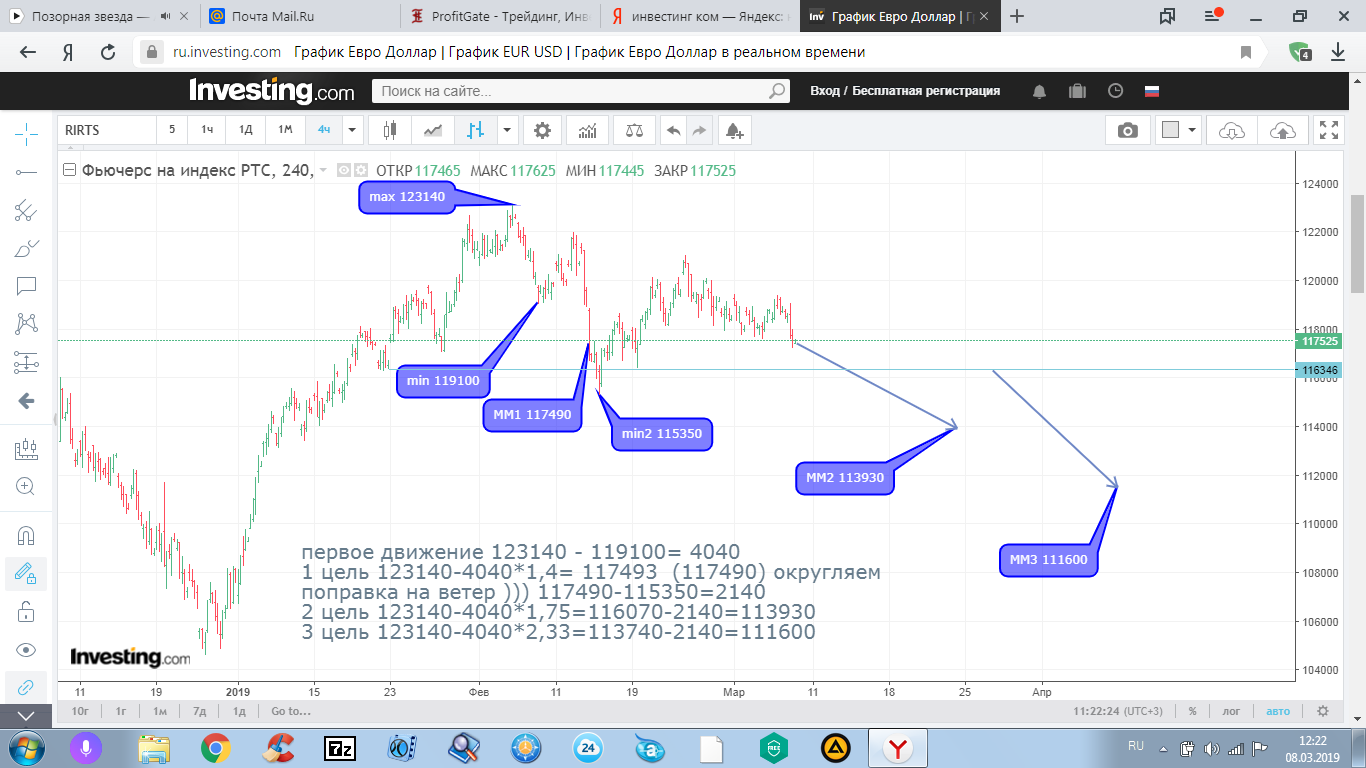Expand the left toolbar bottom chevron
The image size is (1366, 768).
[x=26, y=716]
